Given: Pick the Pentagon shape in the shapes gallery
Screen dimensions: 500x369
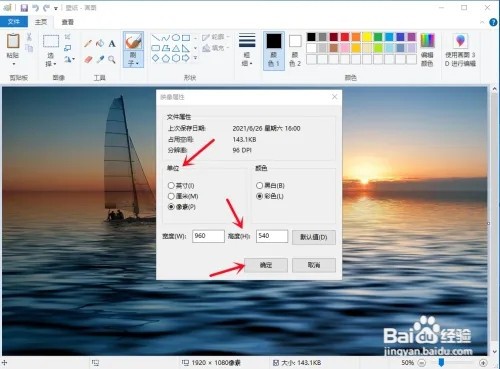Looking at the screenshot, I should coord(166,58).
